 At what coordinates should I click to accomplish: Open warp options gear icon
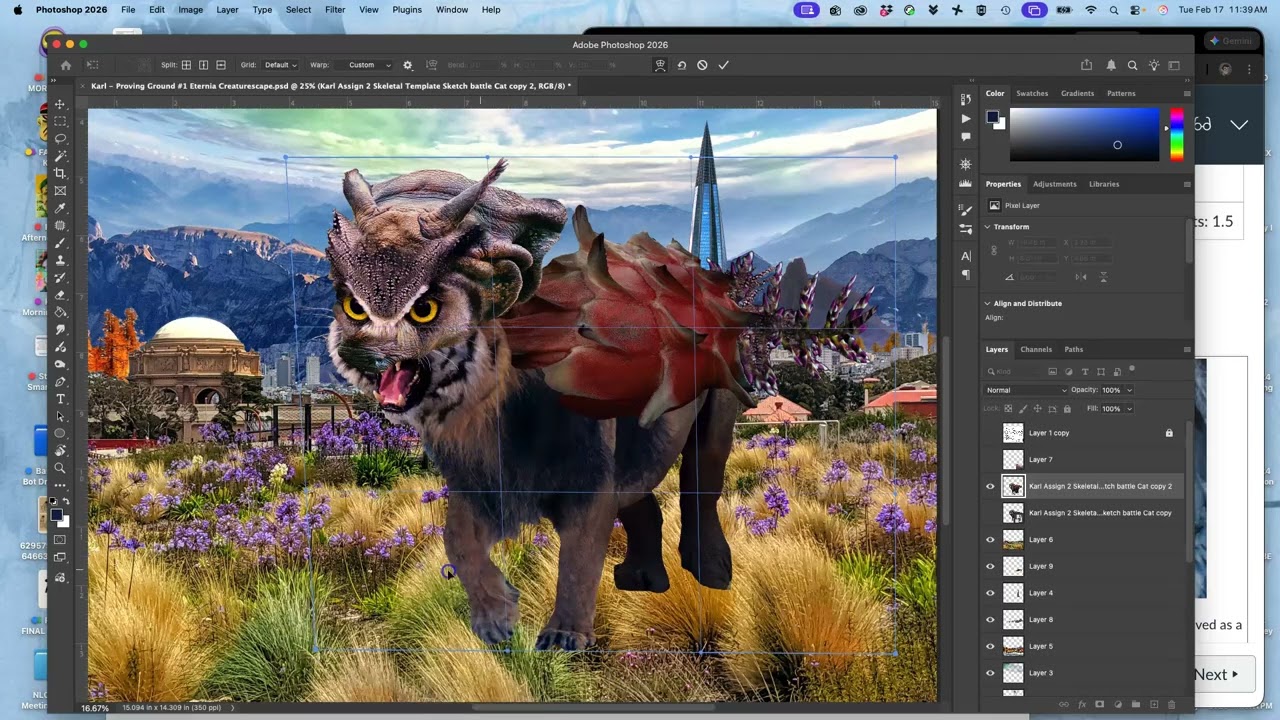tap(407, 65)
